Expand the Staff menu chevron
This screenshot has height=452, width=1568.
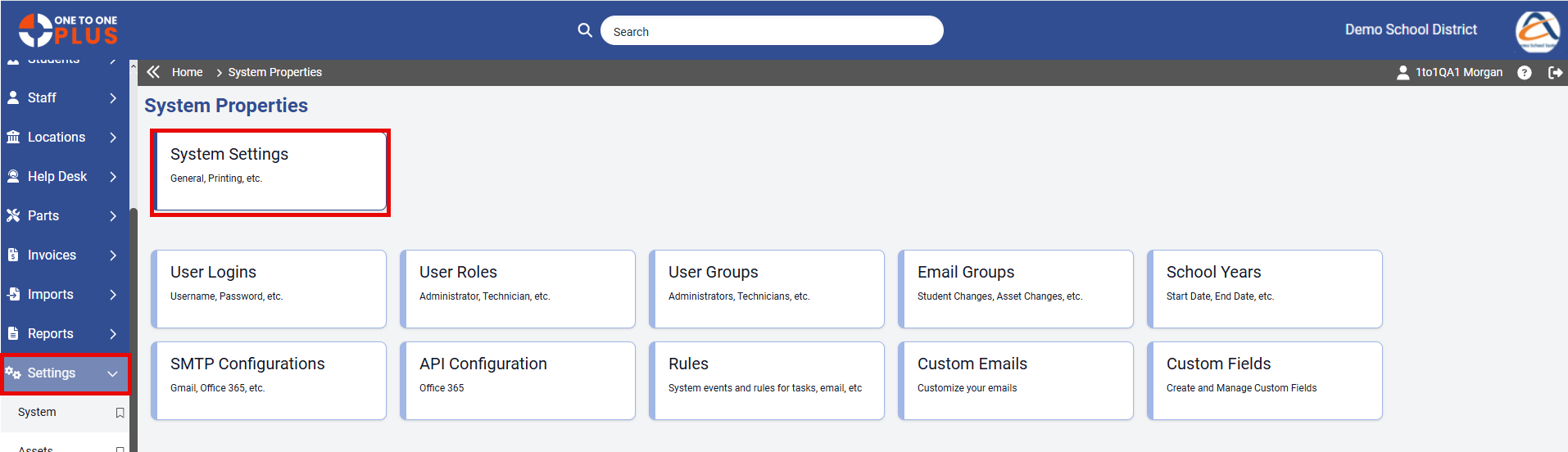coord(113,98)
